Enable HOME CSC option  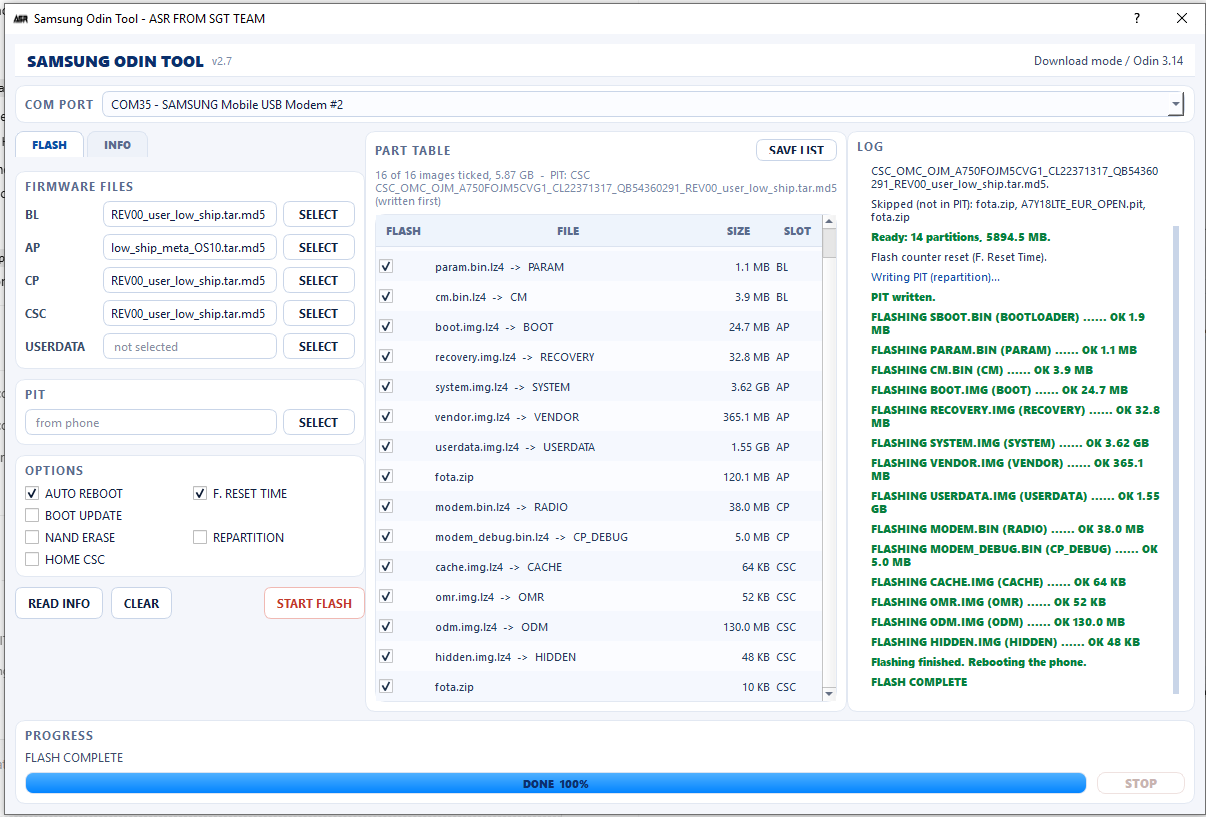point(32,559)
